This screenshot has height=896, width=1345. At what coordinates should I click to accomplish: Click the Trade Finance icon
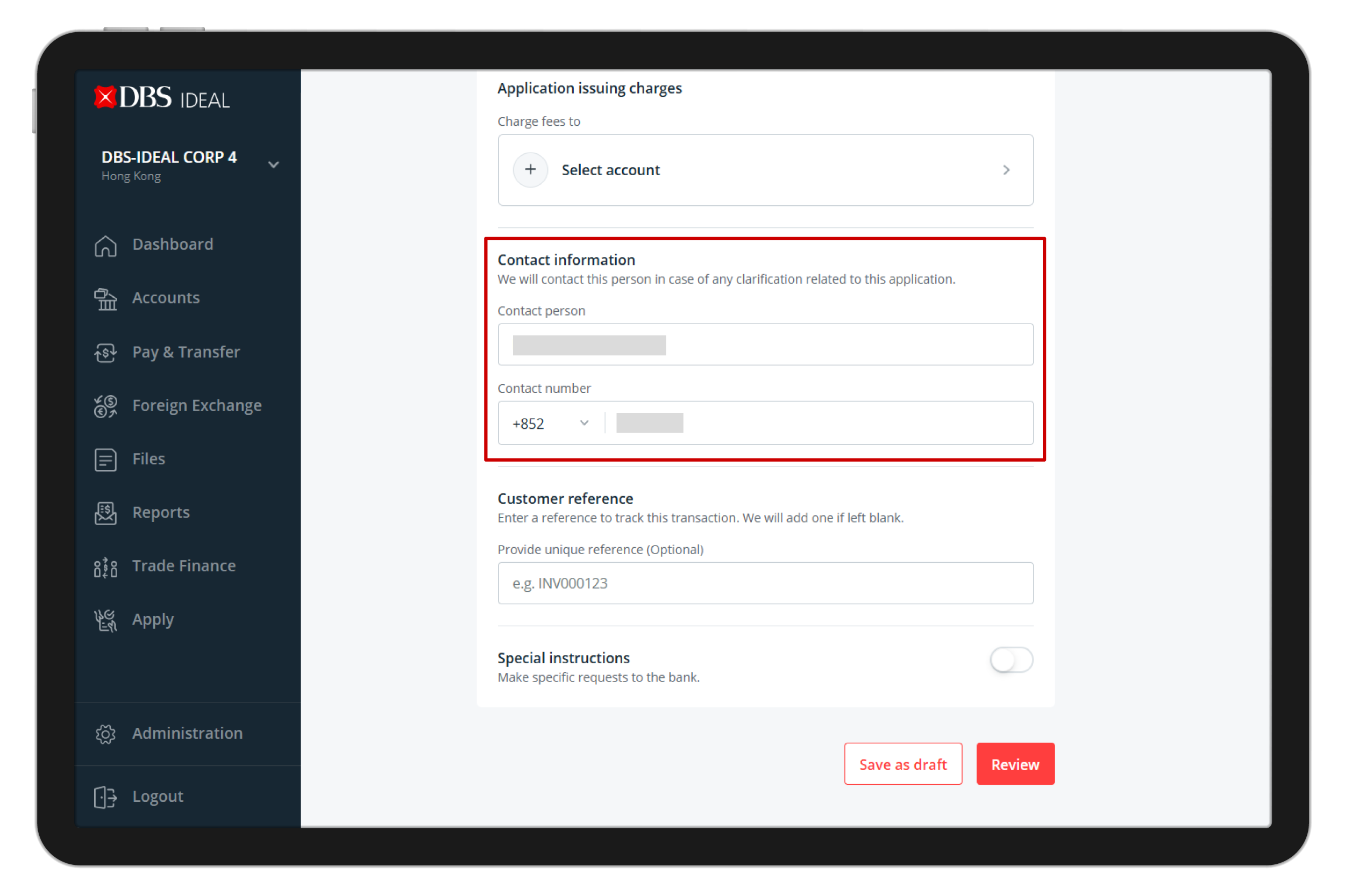105,567
